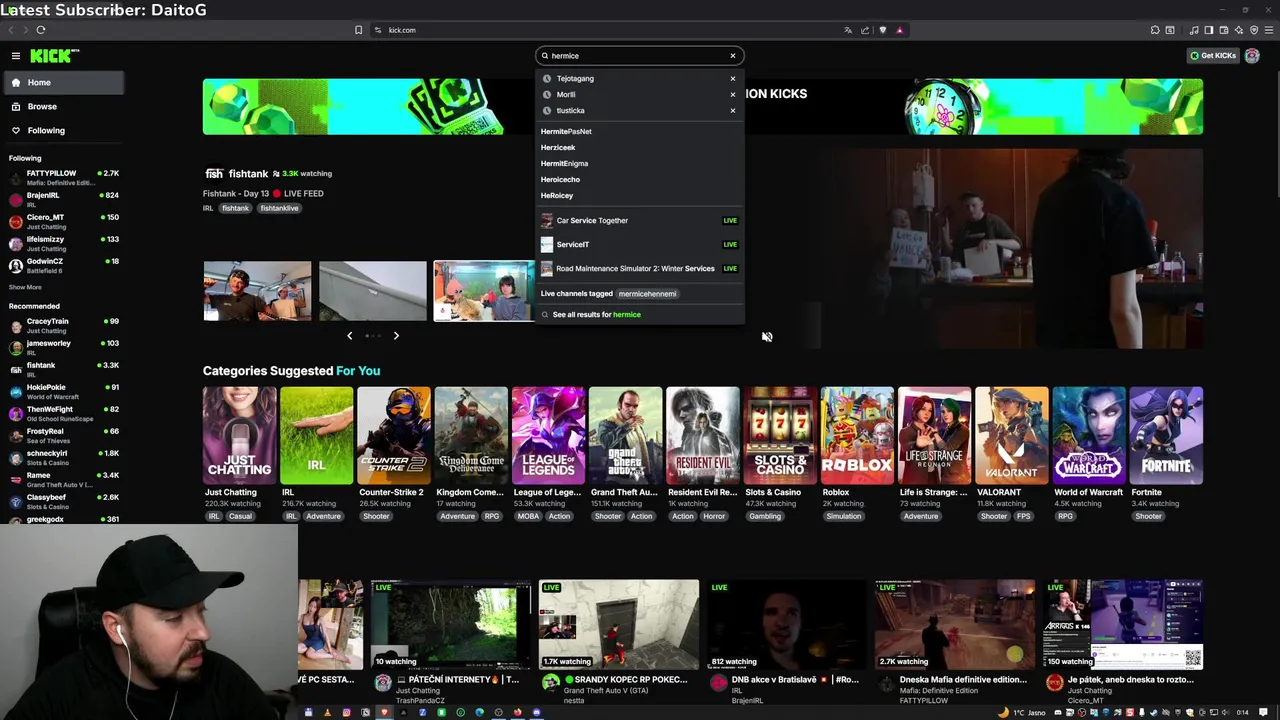This screenshot has width=1280, height=720.
Task: Click the Brave shields icon
Action: (882, 30)
